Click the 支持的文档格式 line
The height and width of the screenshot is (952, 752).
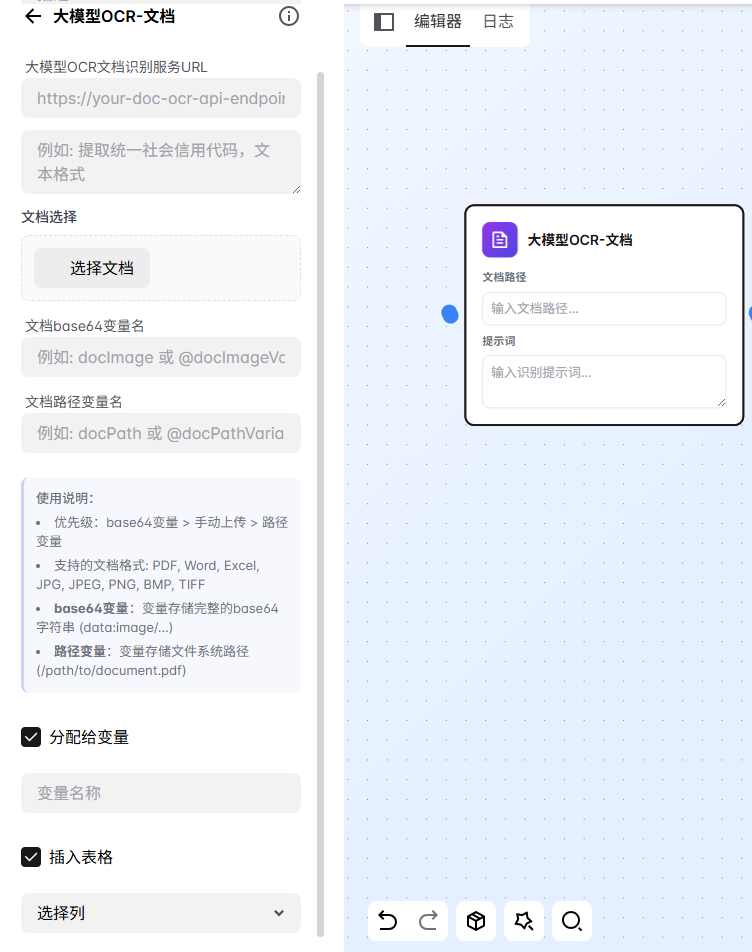pyautogui.click(x=147, y=574)
